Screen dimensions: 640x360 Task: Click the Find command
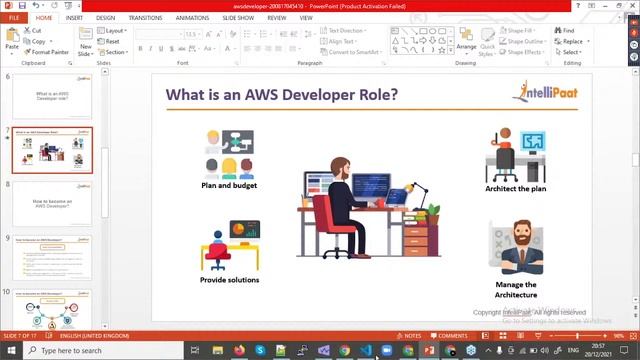tap(564, 31)
